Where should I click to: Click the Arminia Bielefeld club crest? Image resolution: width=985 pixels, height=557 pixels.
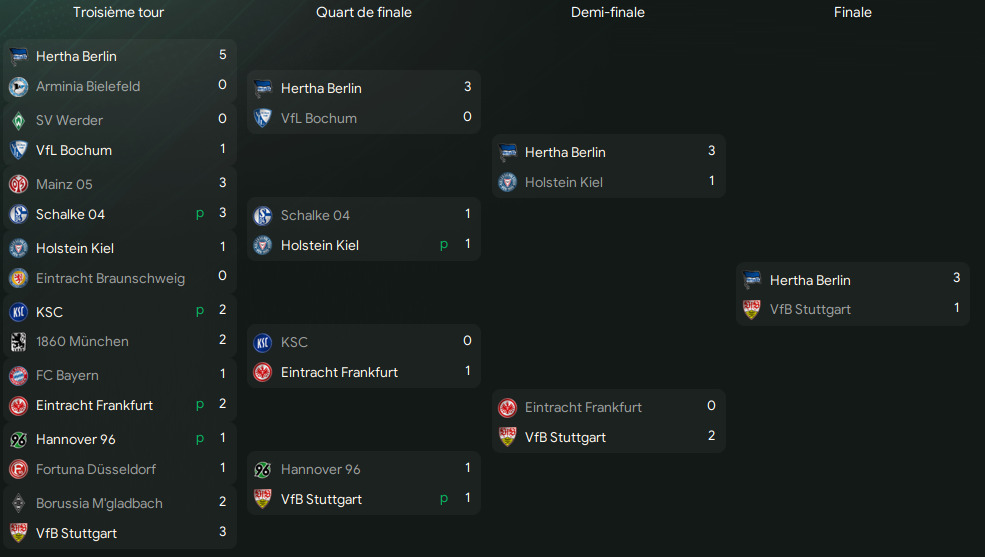point(18,87)
